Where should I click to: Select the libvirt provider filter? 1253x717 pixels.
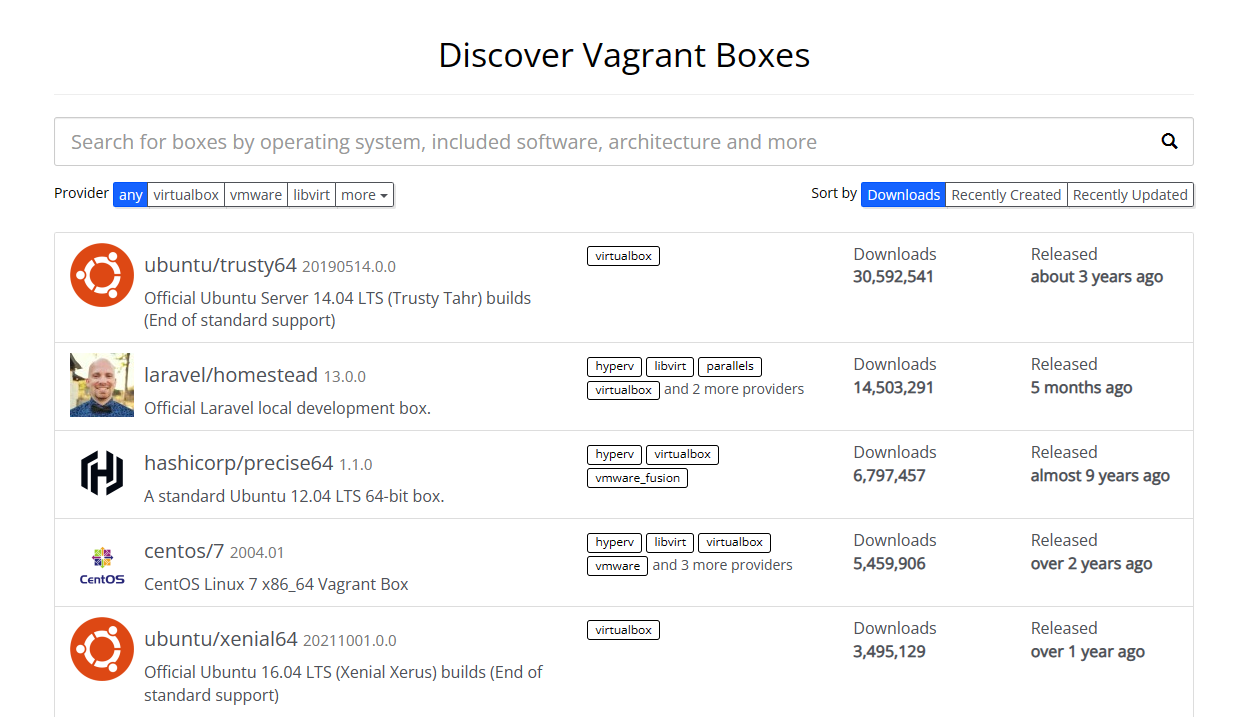click(311, 194)
